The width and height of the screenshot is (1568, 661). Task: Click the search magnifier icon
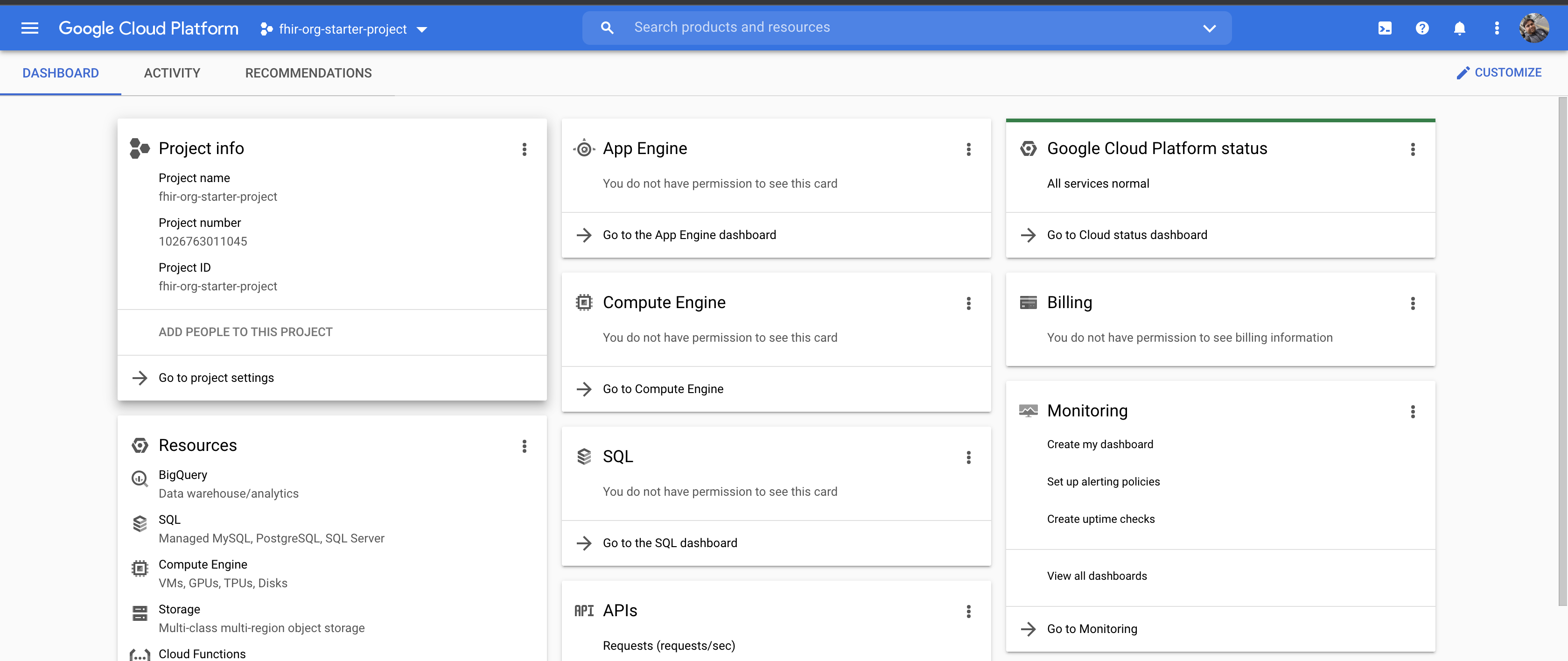(607, 28)
